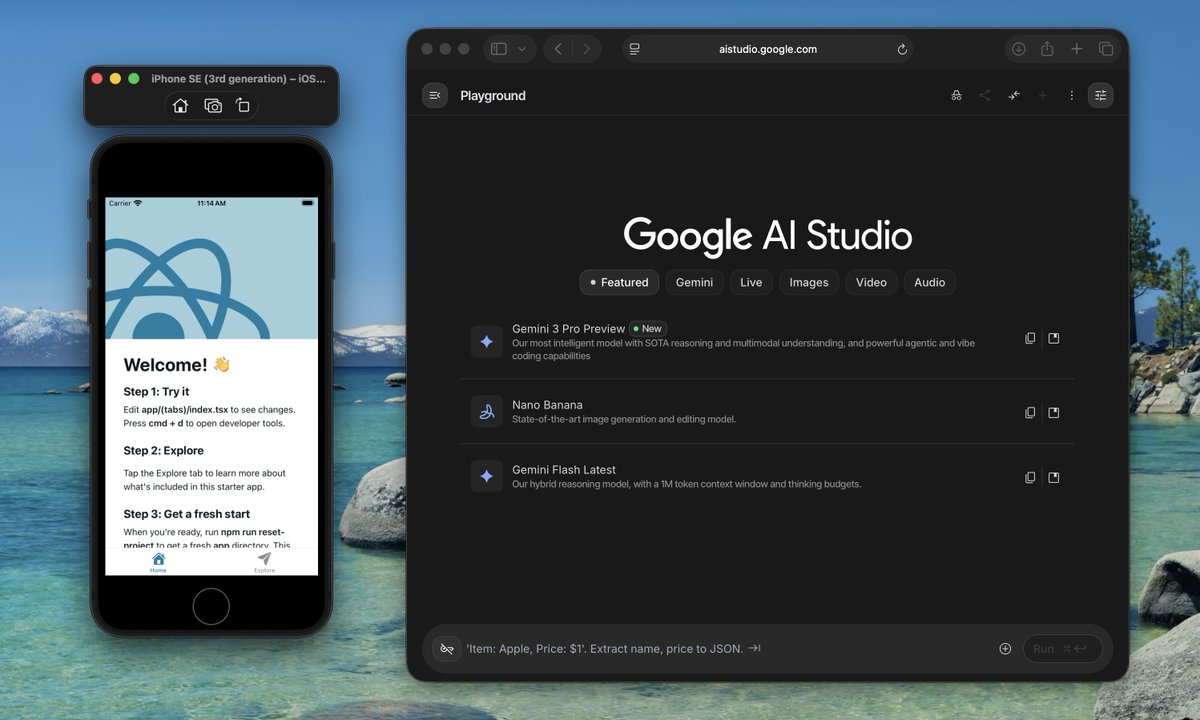Select the Featured model filter
The image size is (1200, 720).
(x=619, y=282)
